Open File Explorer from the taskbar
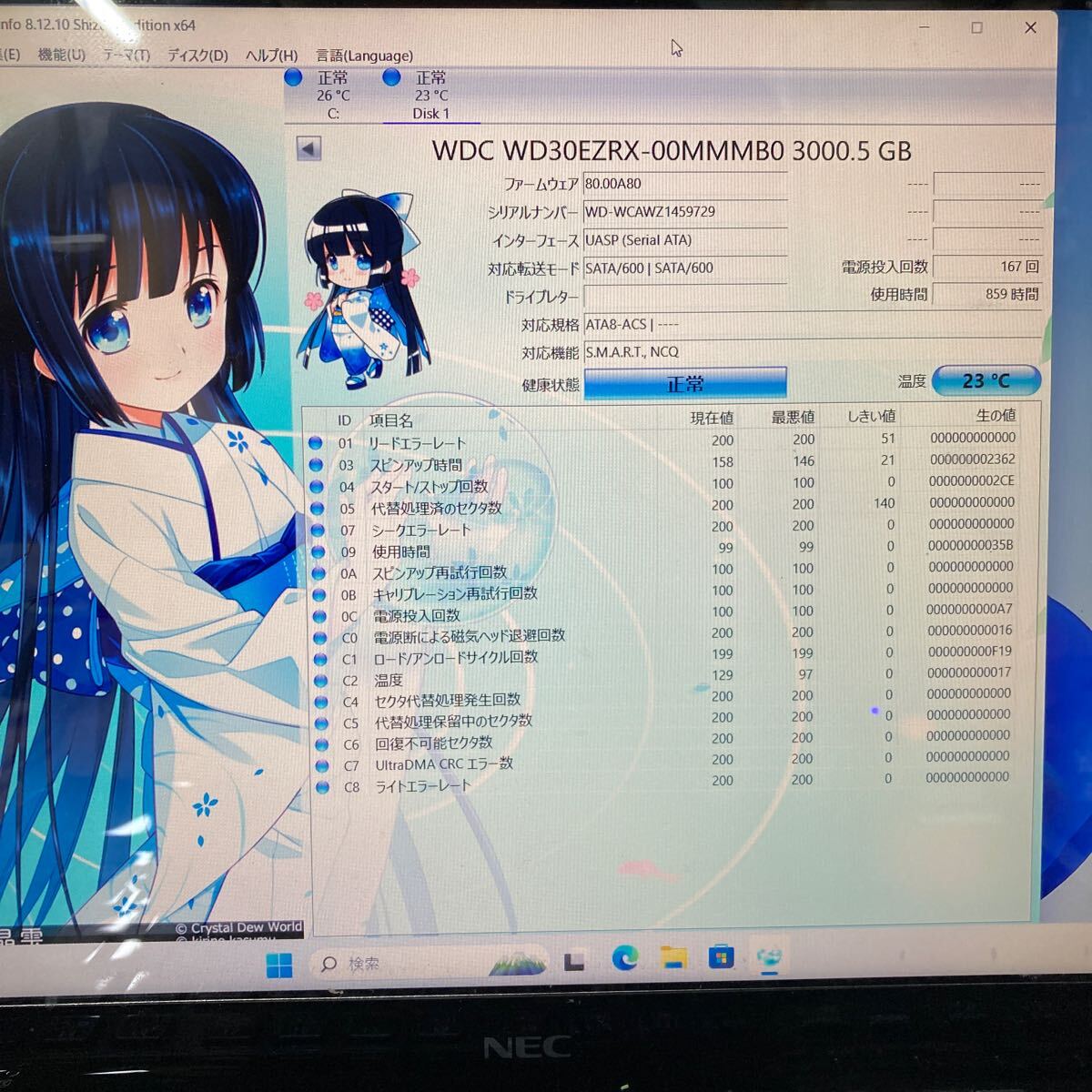Viewport: 1092px width, 1092px height. click(673, 957)
